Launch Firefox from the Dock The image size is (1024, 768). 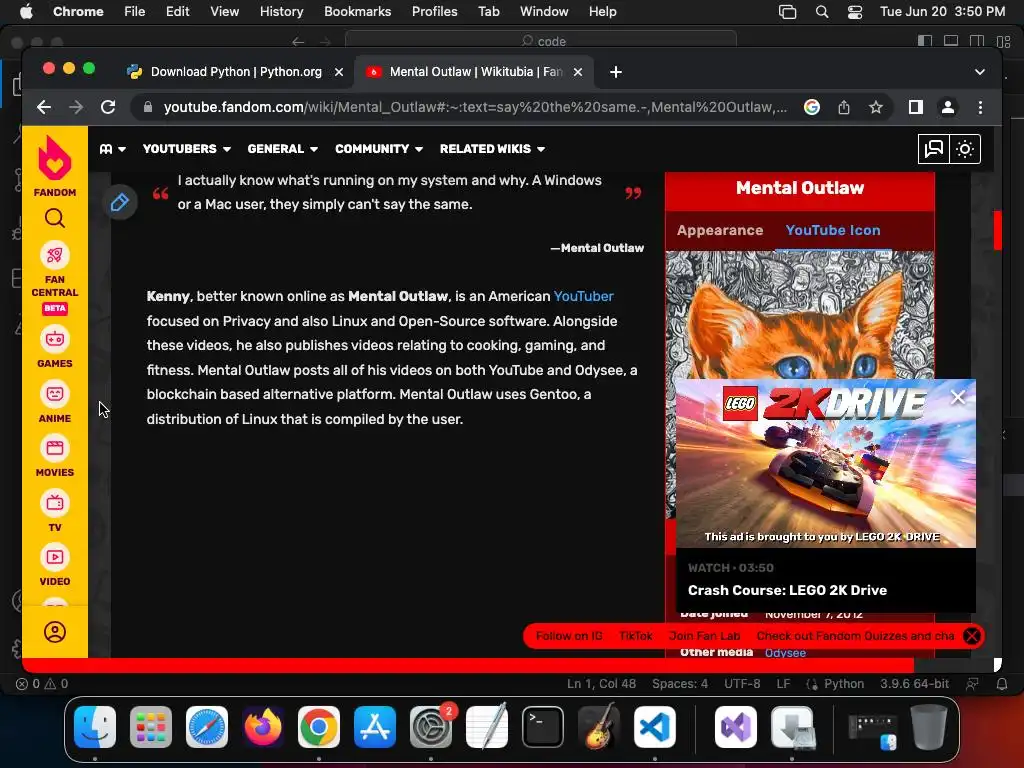[x=263, y=727]
